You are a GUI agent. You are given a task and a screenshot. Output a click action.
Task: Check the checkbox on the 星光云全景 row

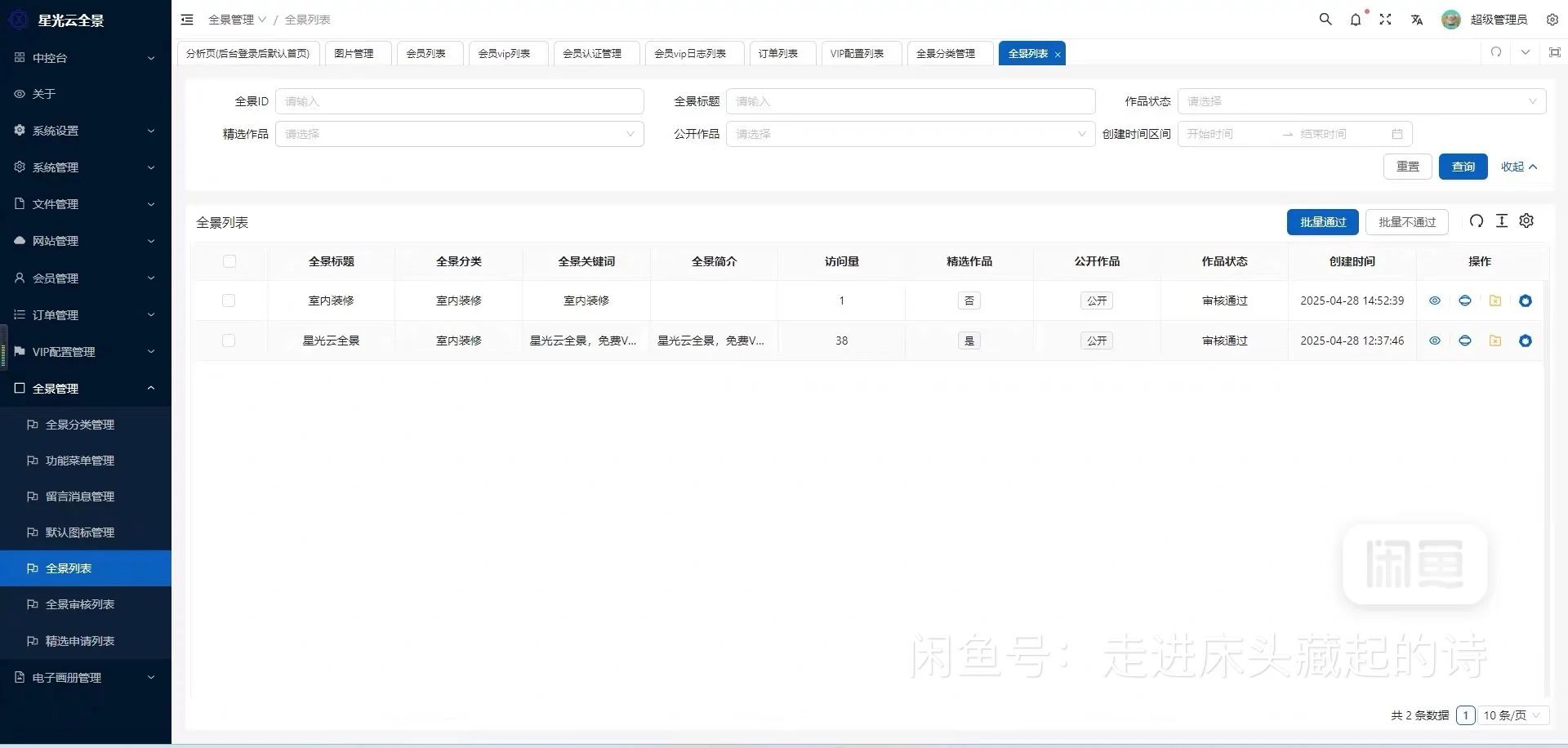tap(229, 341)
